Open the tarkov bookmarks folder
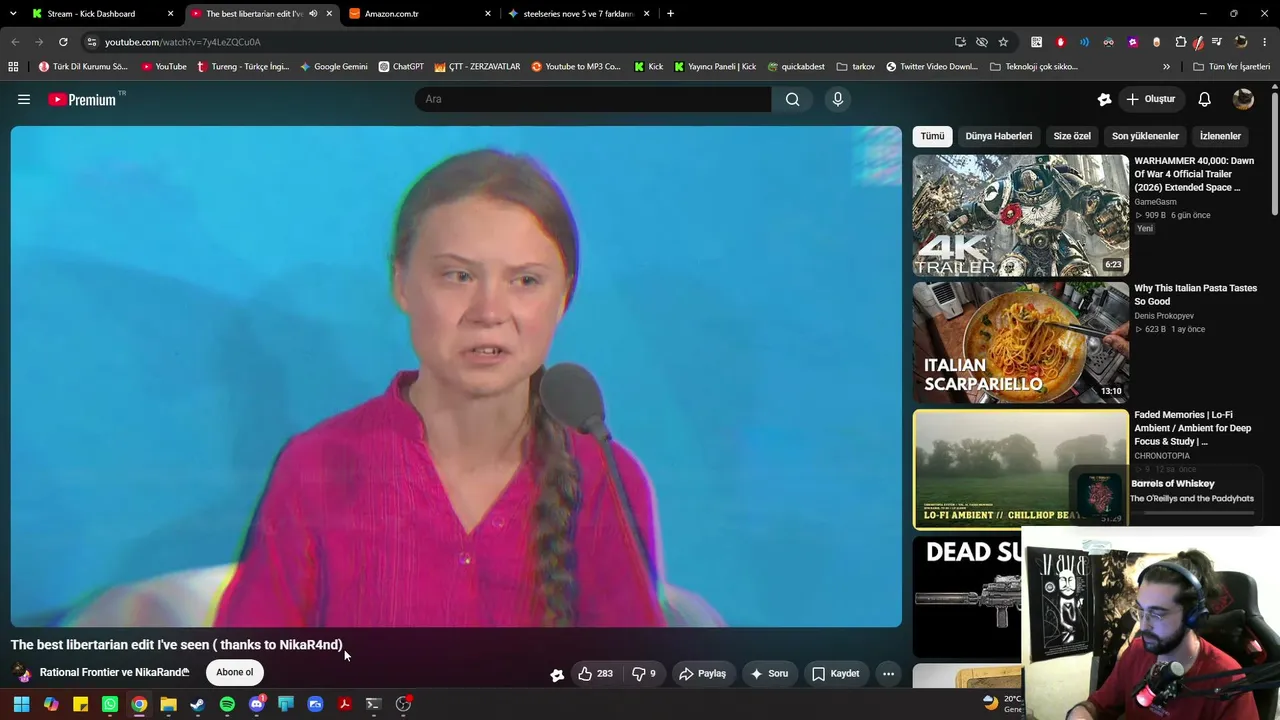 (856, 67)
